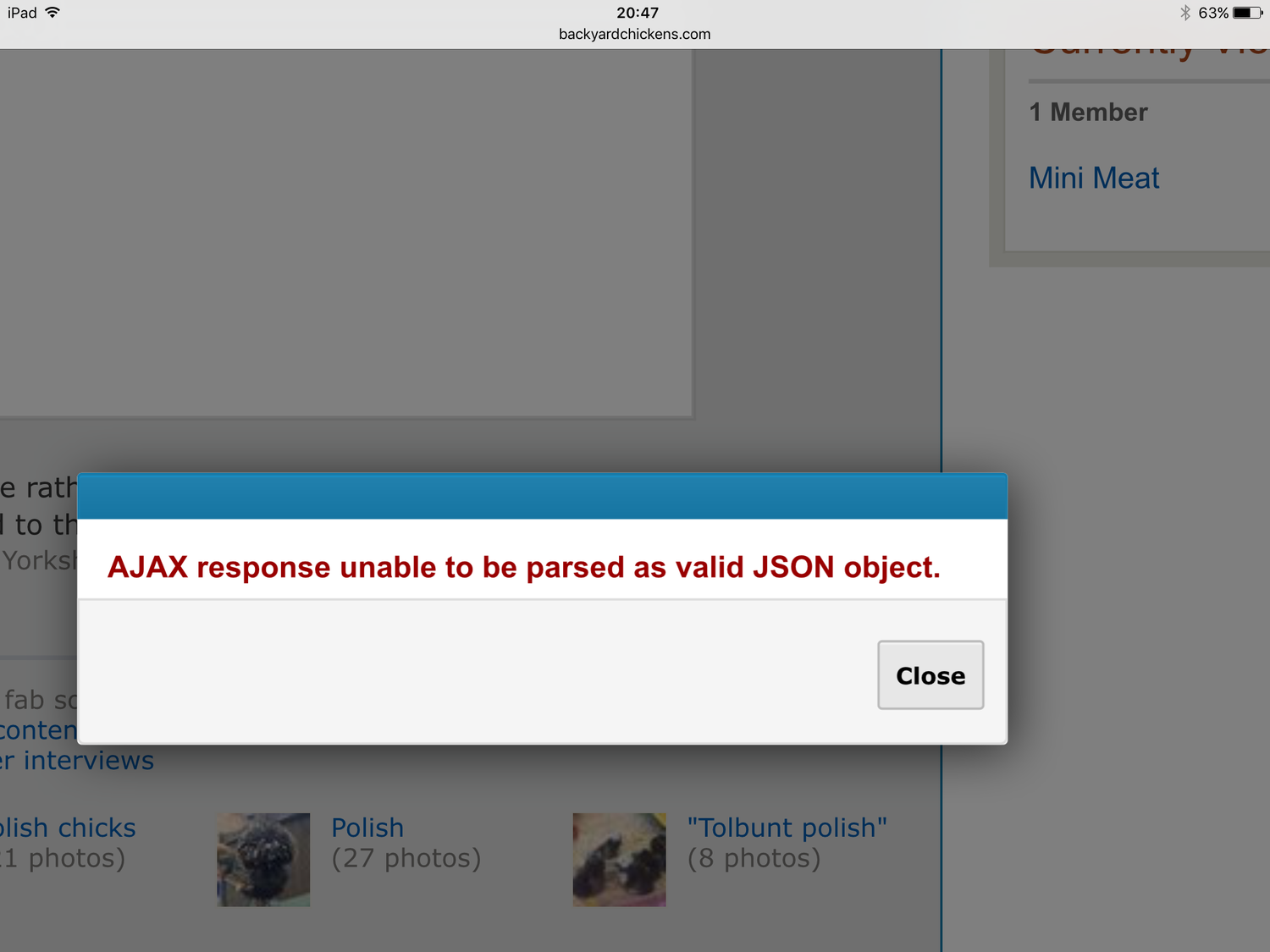Open the partially visible interviews link
The width and height of the screenshot is (1270, 952).
click(77, 760)
